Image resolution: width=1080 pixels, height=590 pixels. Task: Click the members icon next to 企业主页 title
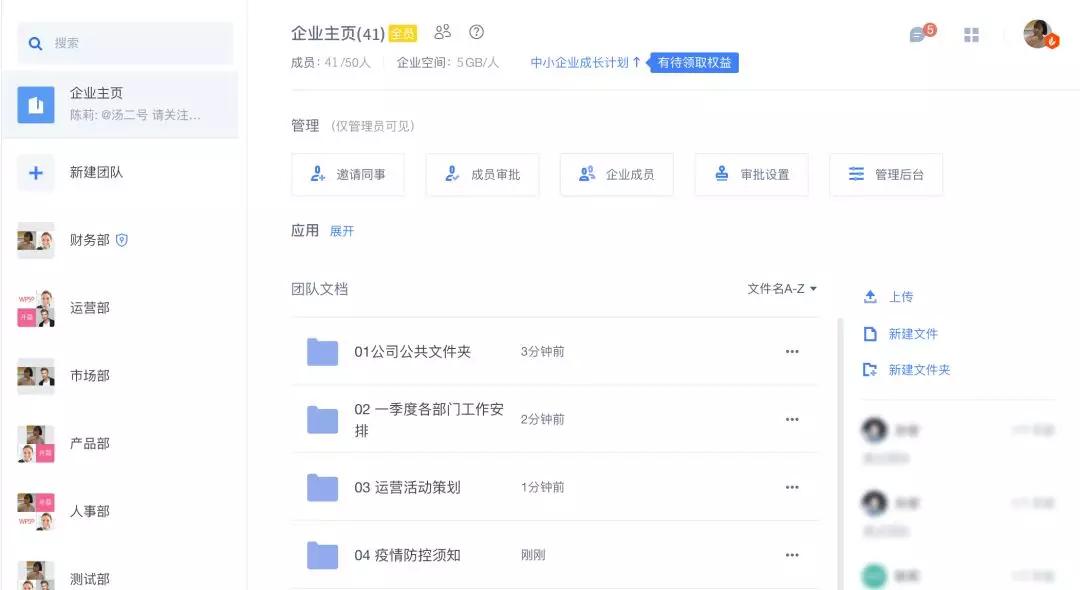click(x=443, y=32)
